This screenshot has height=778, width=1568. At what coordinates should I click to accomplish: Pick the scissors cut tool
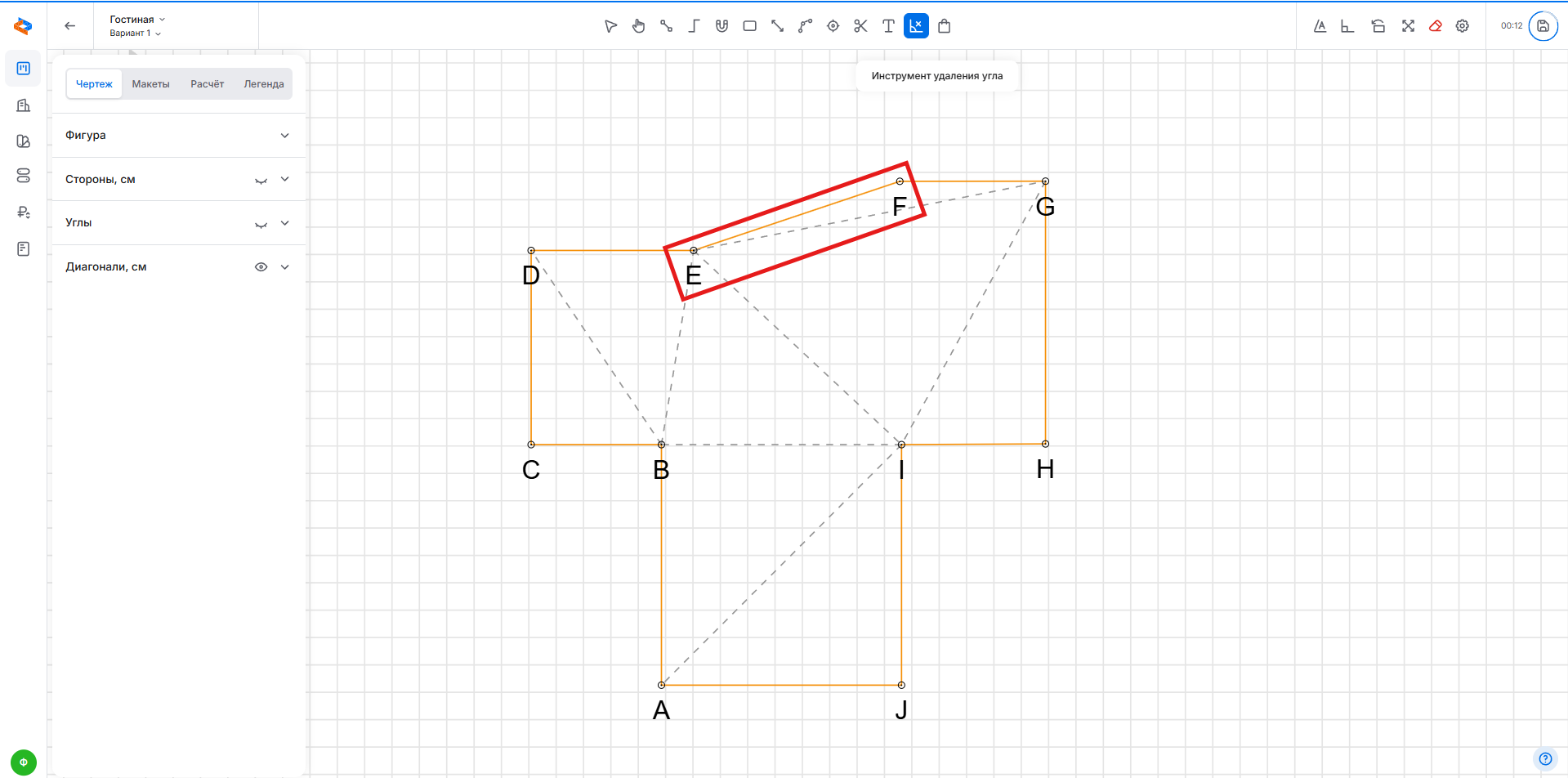860,26
